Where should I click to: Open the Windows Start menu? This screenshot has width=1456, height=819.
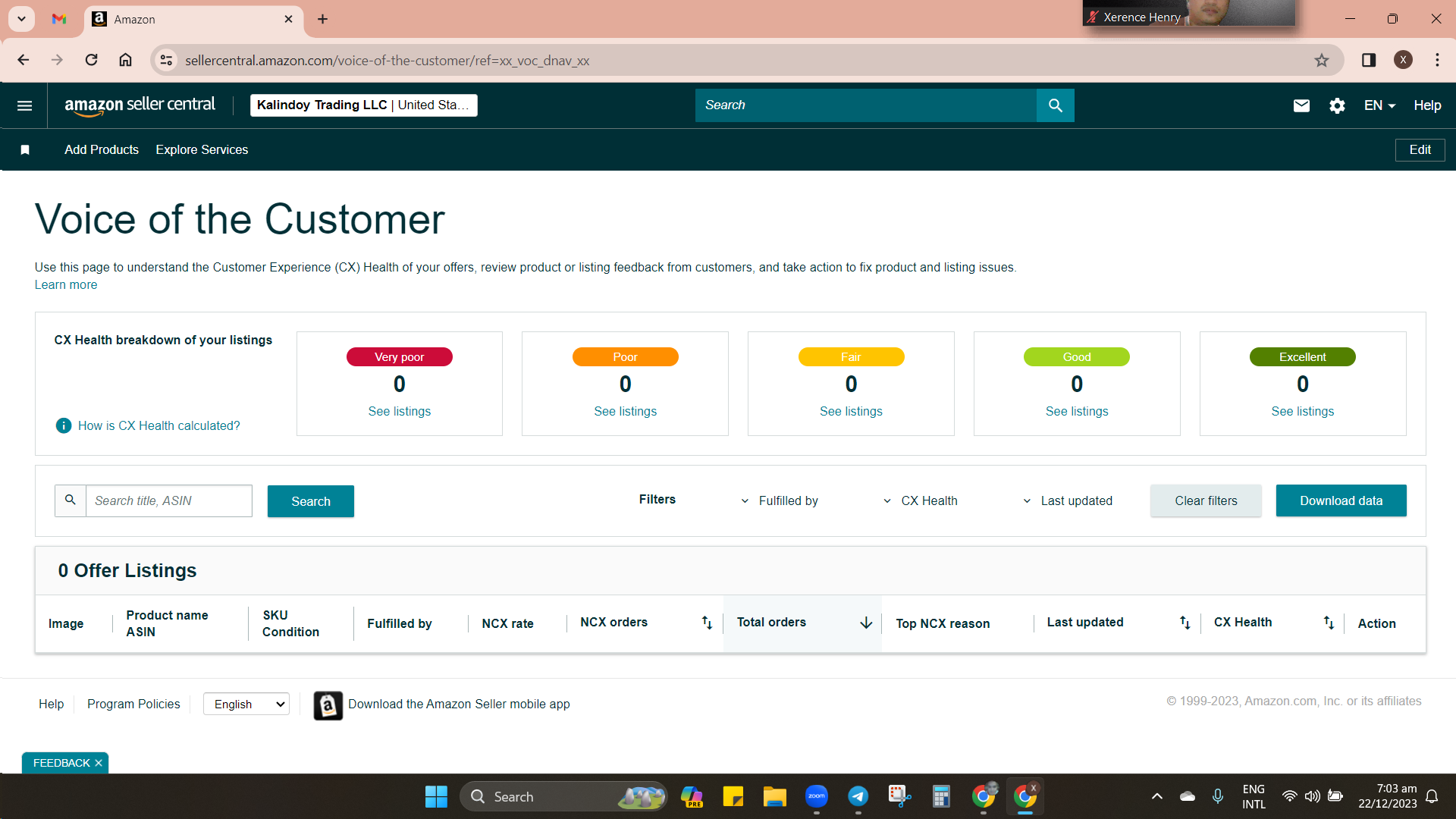(436, 796)
